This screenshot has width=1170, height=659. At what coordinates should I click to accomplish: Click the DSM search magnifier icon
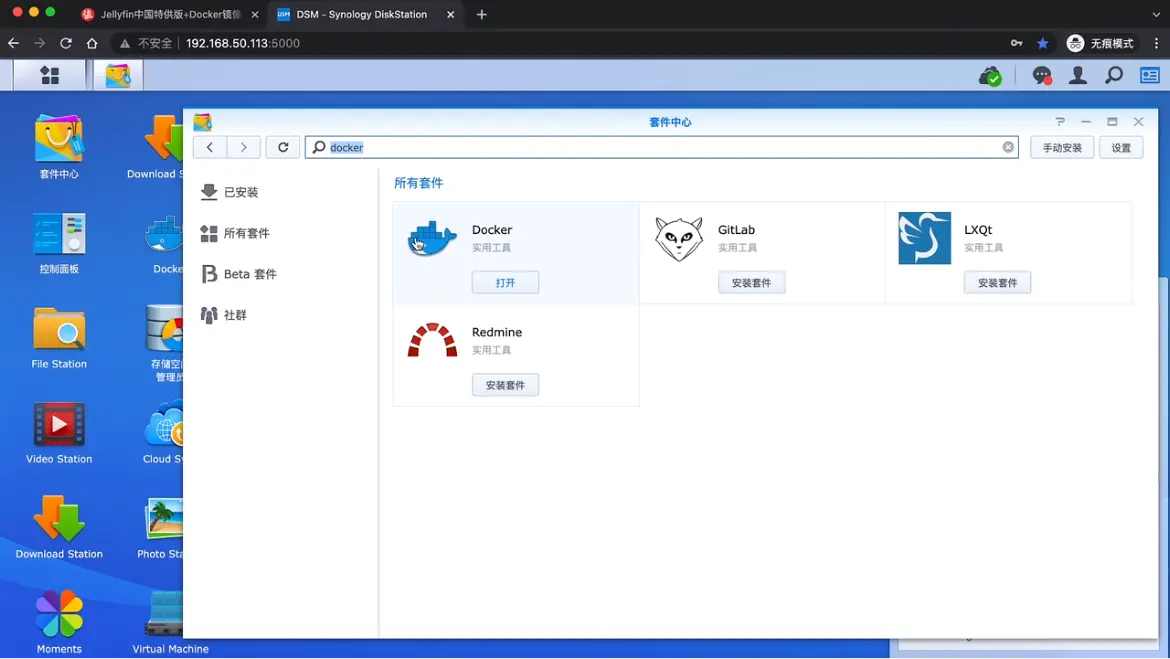coord(1114,75)
